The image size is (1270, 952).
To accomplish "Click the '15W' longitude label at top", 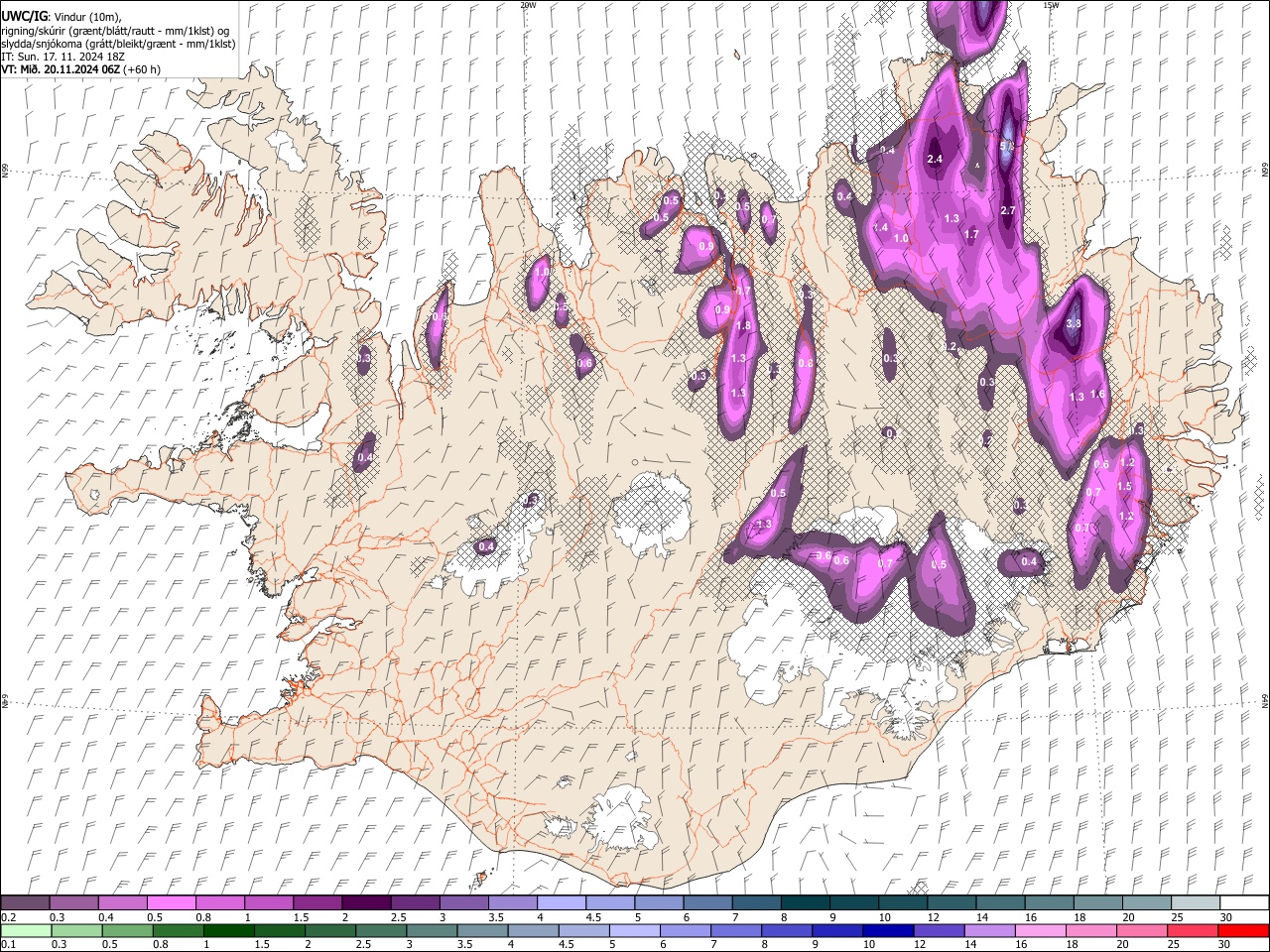I will 1051,5.
